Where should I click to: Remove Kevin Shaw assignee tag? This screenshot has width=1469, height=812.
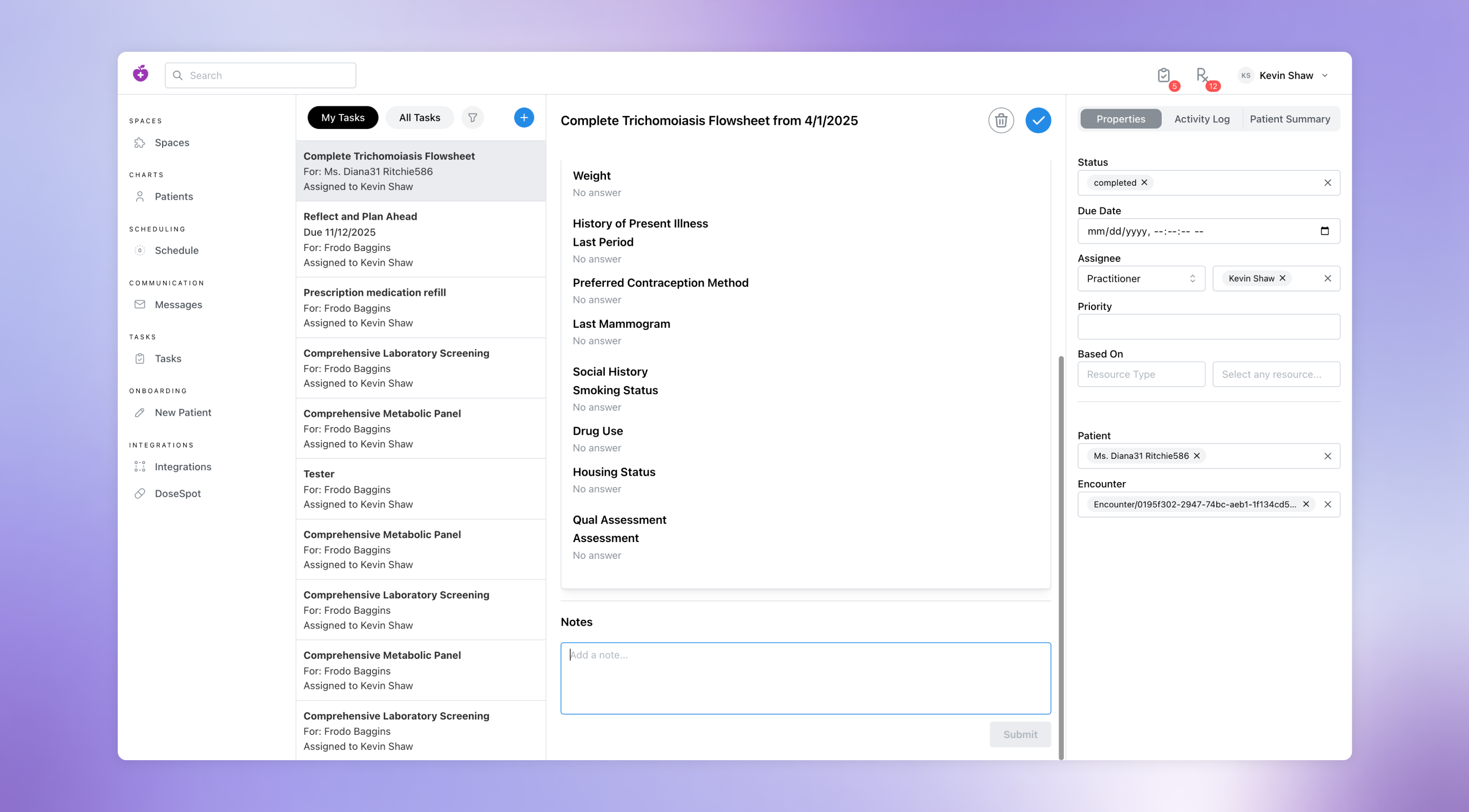(x=1283, y=278)
